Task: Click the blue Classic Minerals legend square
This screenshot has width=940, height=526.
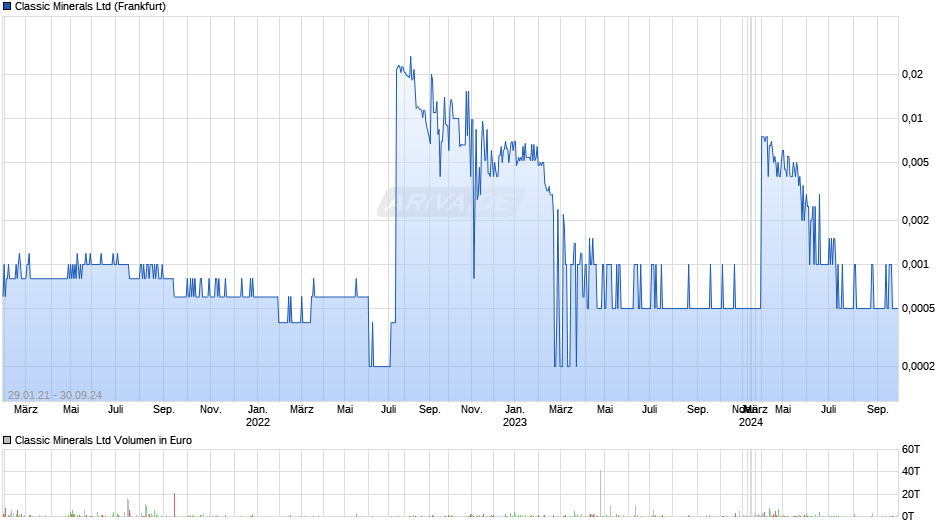Action: pyautogui.click(x=7, y=6)
